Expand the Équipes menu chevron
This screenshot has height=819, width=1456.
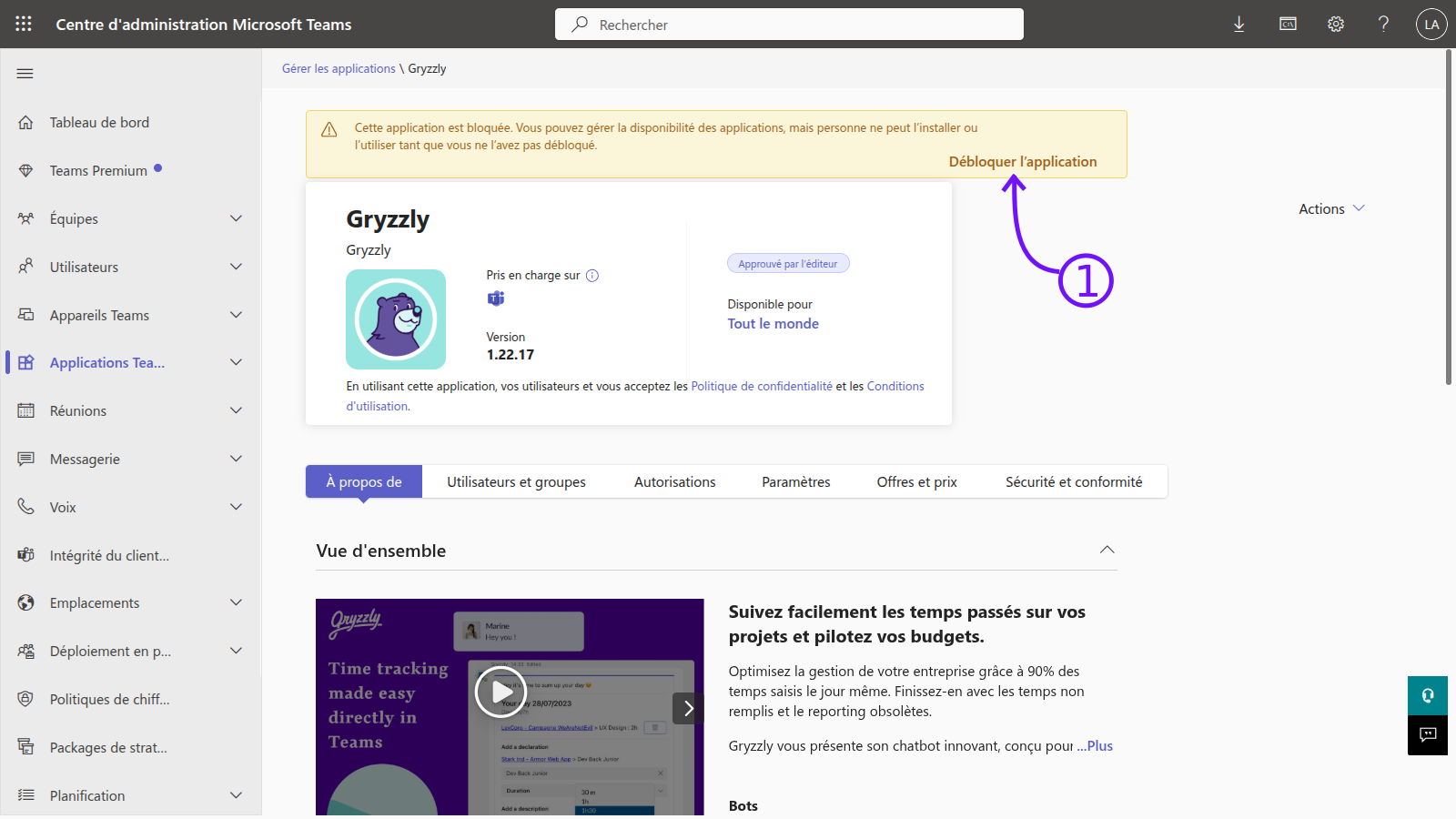click(237, 218)
